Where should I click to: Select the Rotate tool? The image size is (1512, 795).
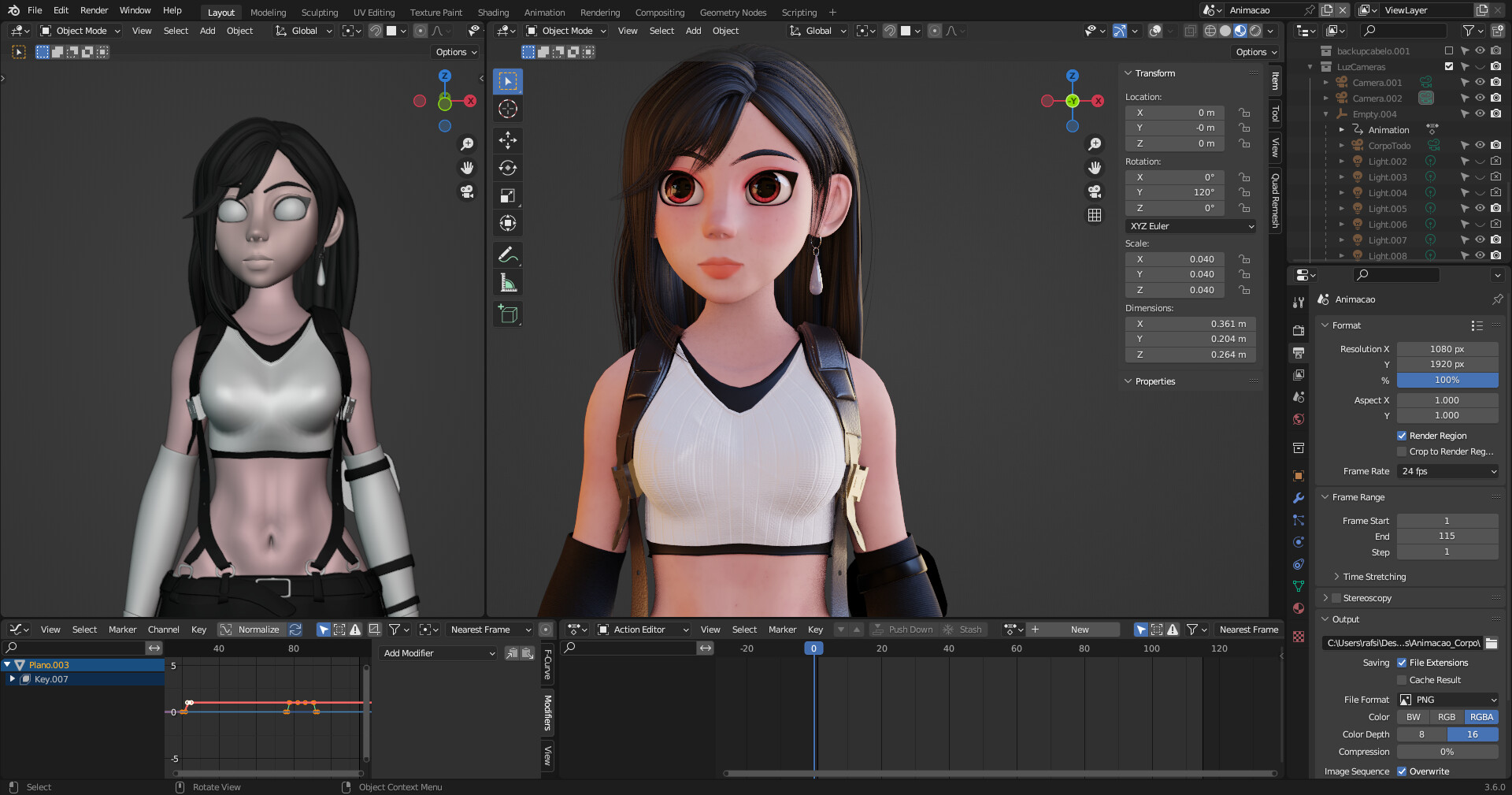pos(508,168)
